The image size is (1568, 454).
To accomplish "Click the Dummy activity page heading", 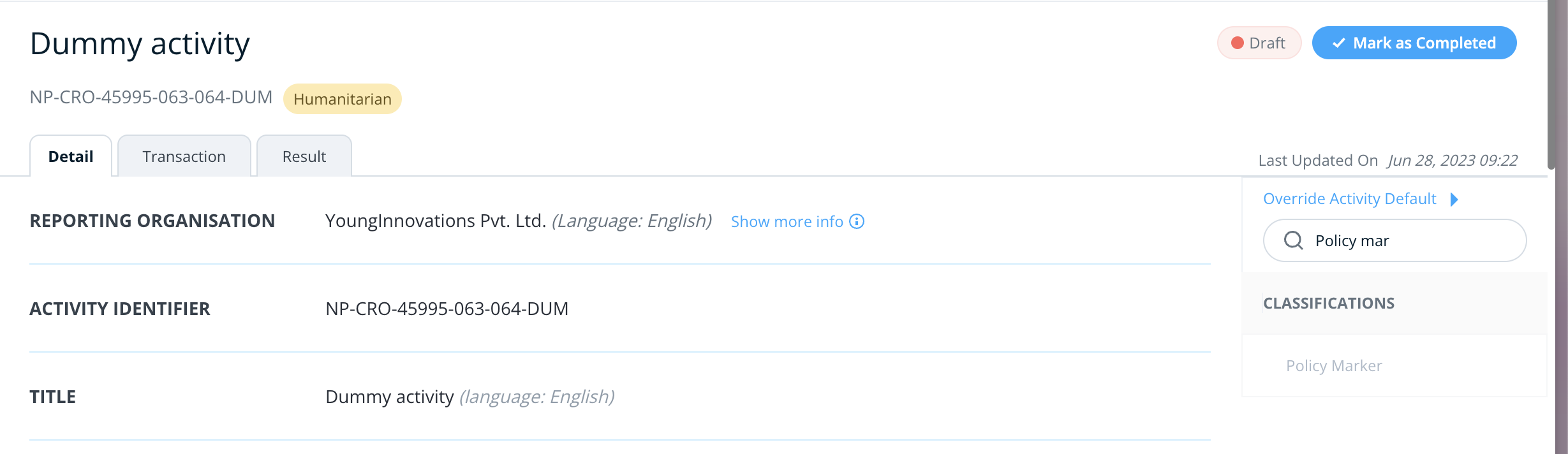I will (140, 43).
